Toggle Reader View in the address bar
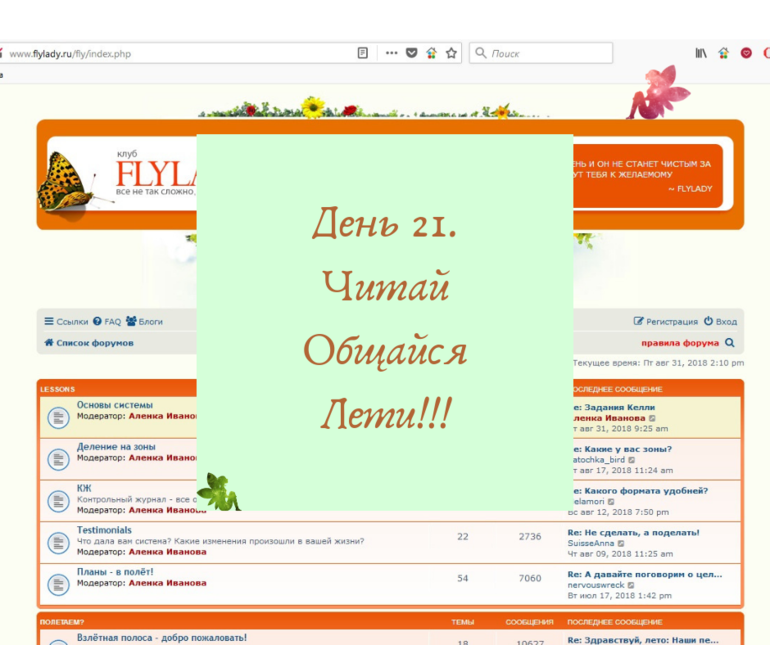The width and height of the screenshot is (770, 645). pos(363,53)
